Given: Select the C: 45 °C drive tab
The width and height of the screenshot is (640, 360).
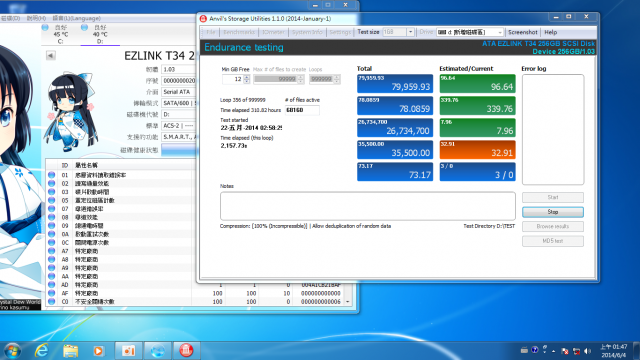Looking at the screenshot, I should coord(60,34).
